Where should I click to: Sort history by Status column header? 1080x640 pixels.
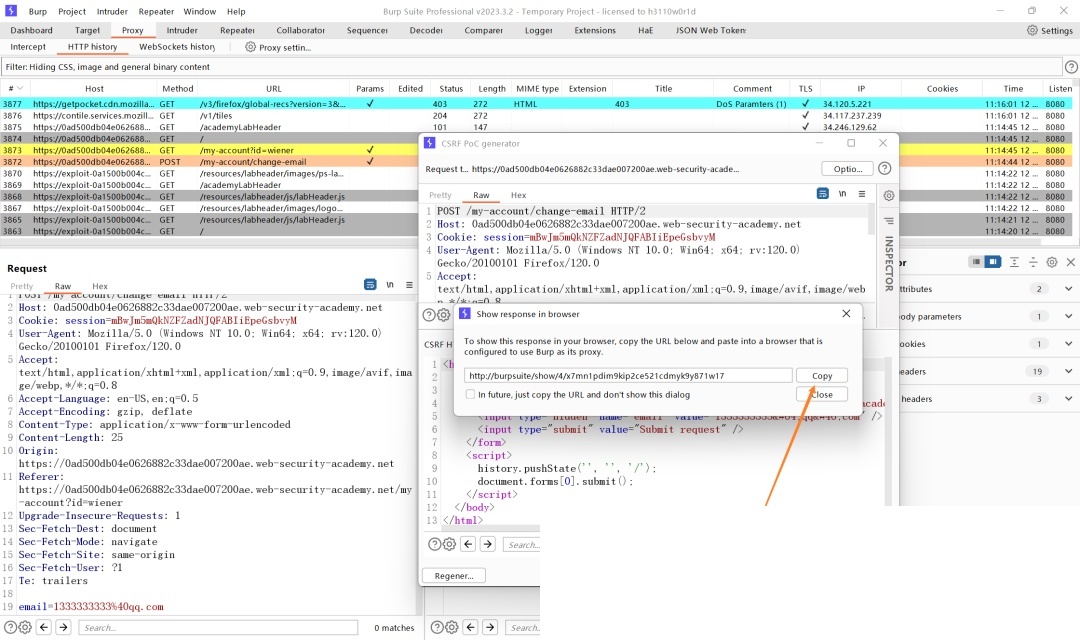[x=451, y=88]
